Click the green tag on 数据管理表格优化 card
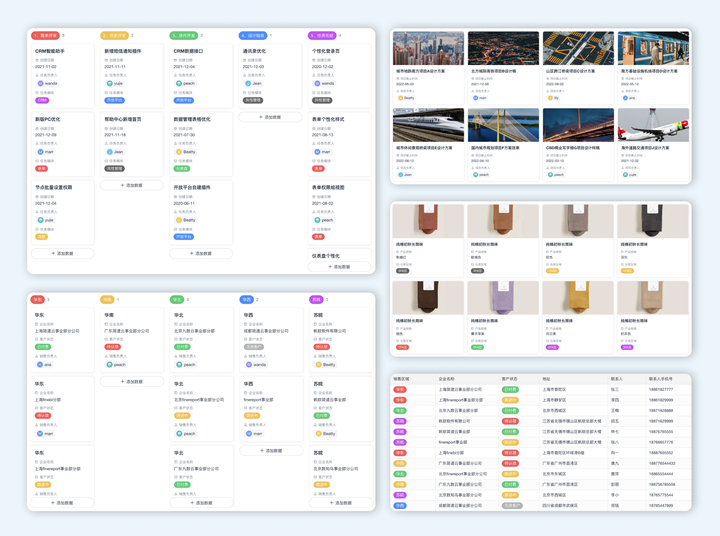The height and width of the screenshot is (536, 720). (181, 169)
